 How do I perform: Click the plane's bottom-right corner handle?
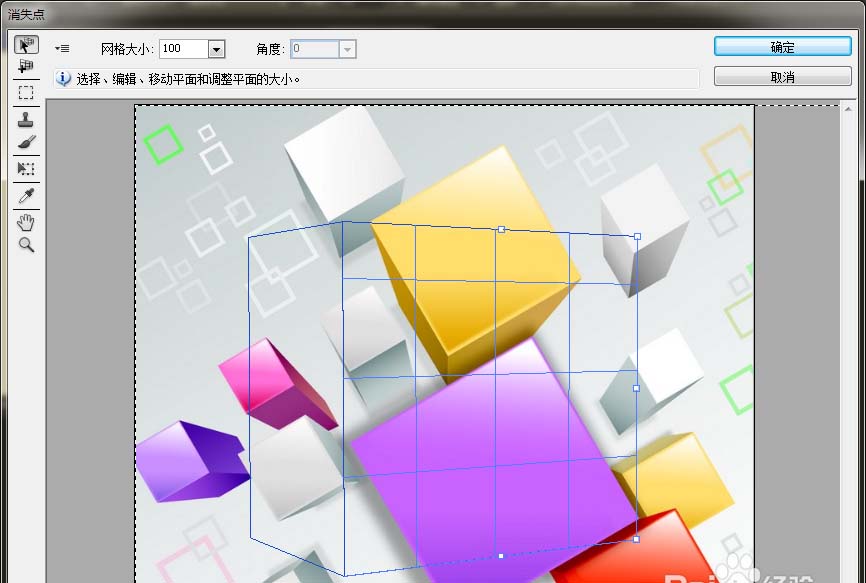[x=636, y=539]
